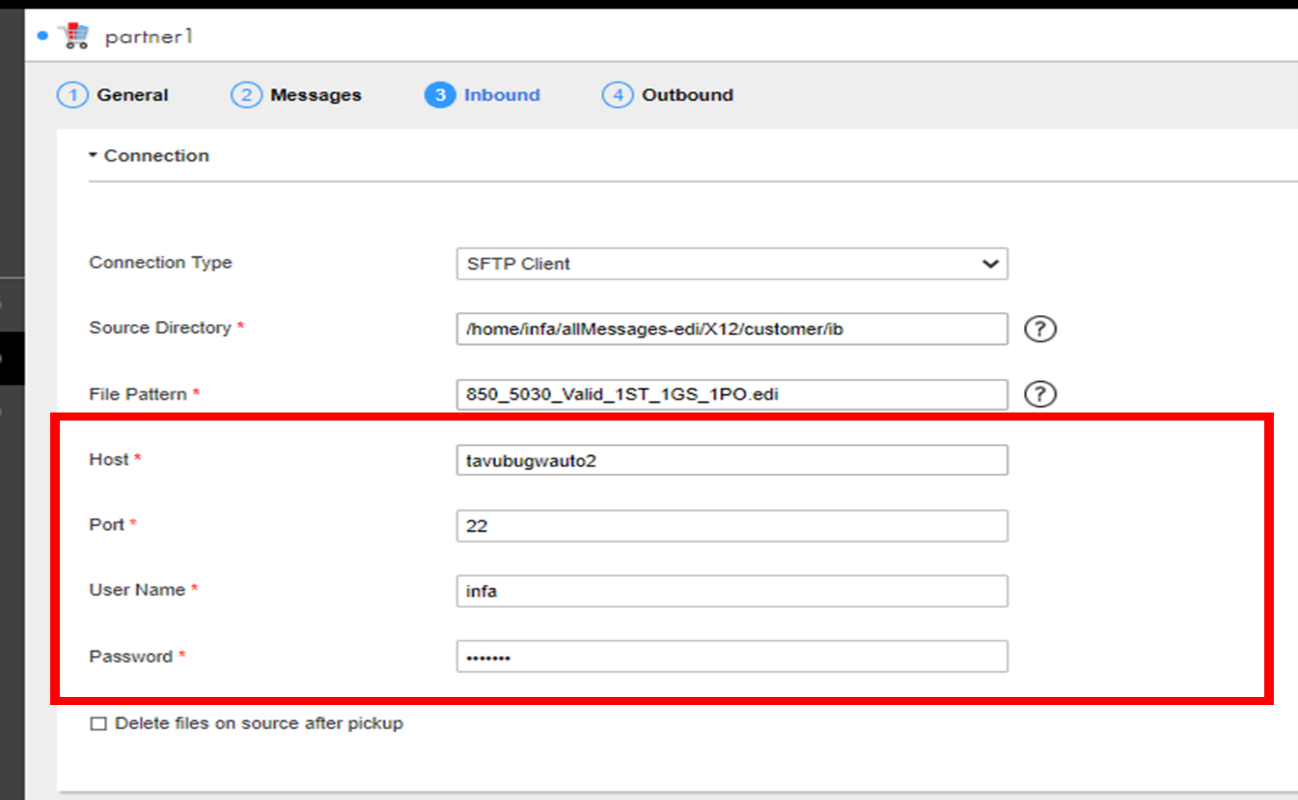Click the Source Directory input field

click(x=732, y=329)
